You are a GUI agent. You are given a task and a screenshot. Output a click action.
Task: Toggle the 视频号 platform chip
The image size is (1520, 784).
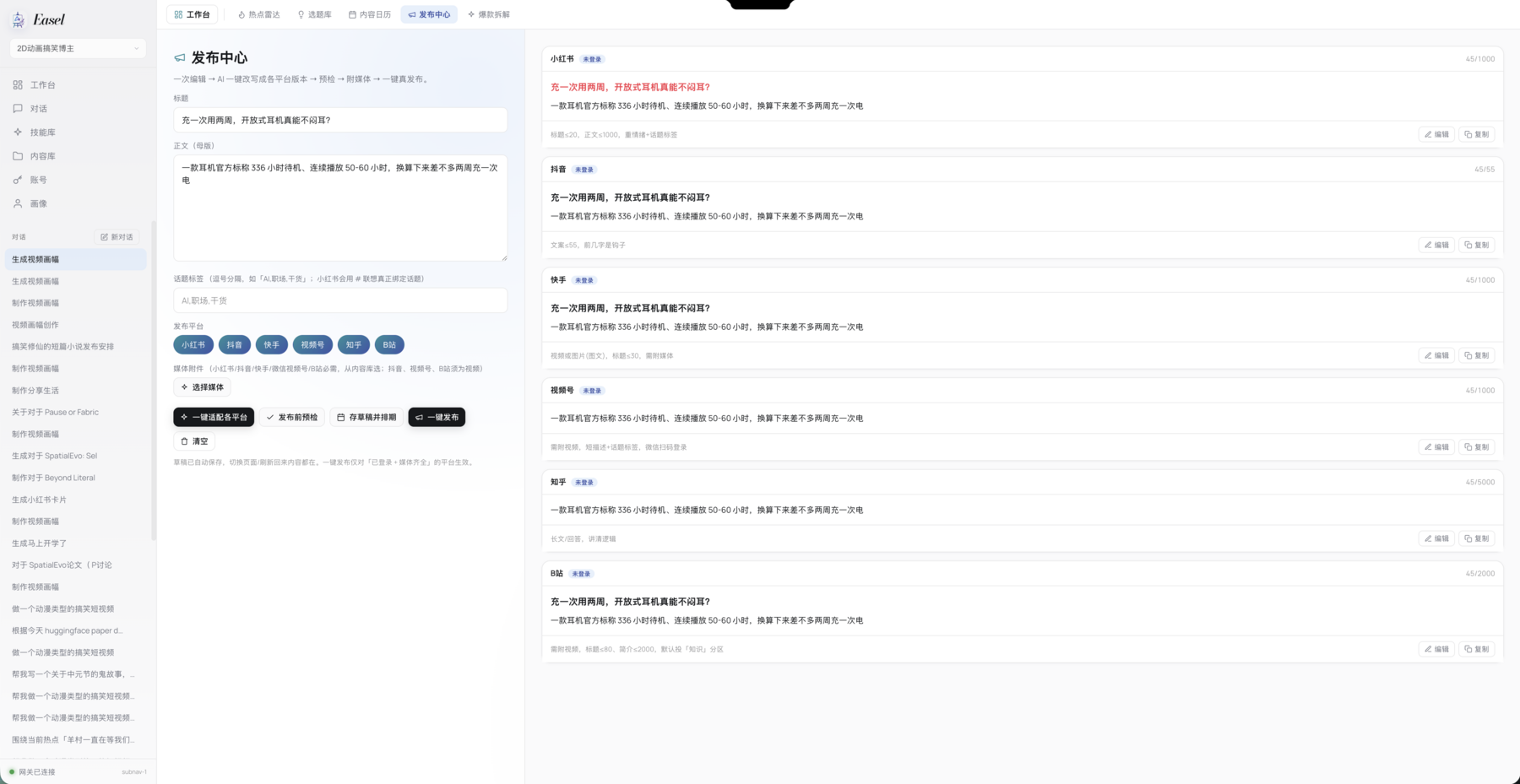312,344
